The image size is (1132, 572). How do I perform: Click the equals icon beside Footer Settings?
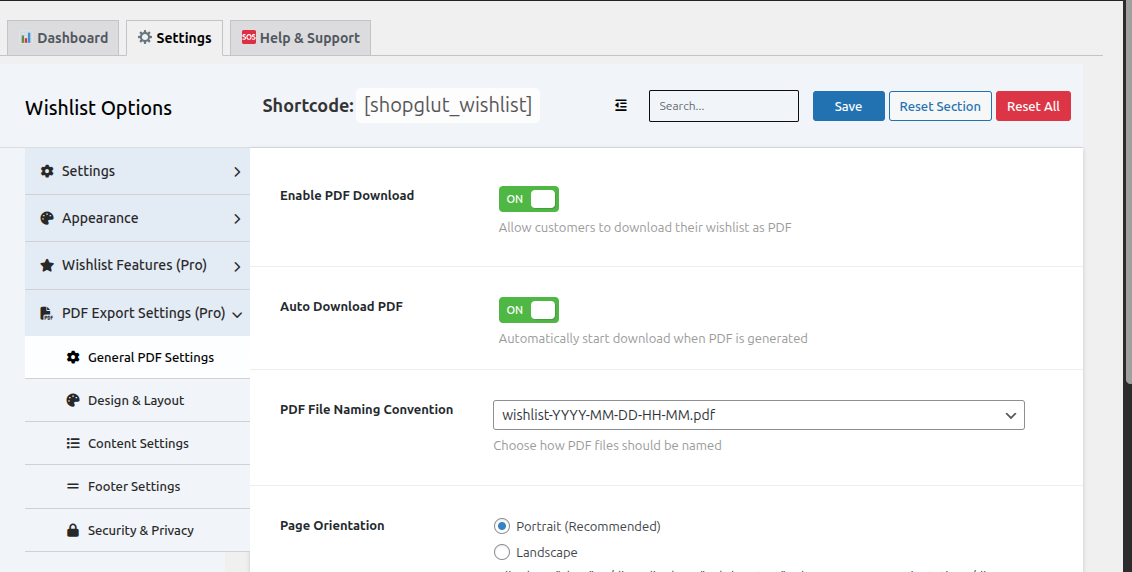coord(73,487)
